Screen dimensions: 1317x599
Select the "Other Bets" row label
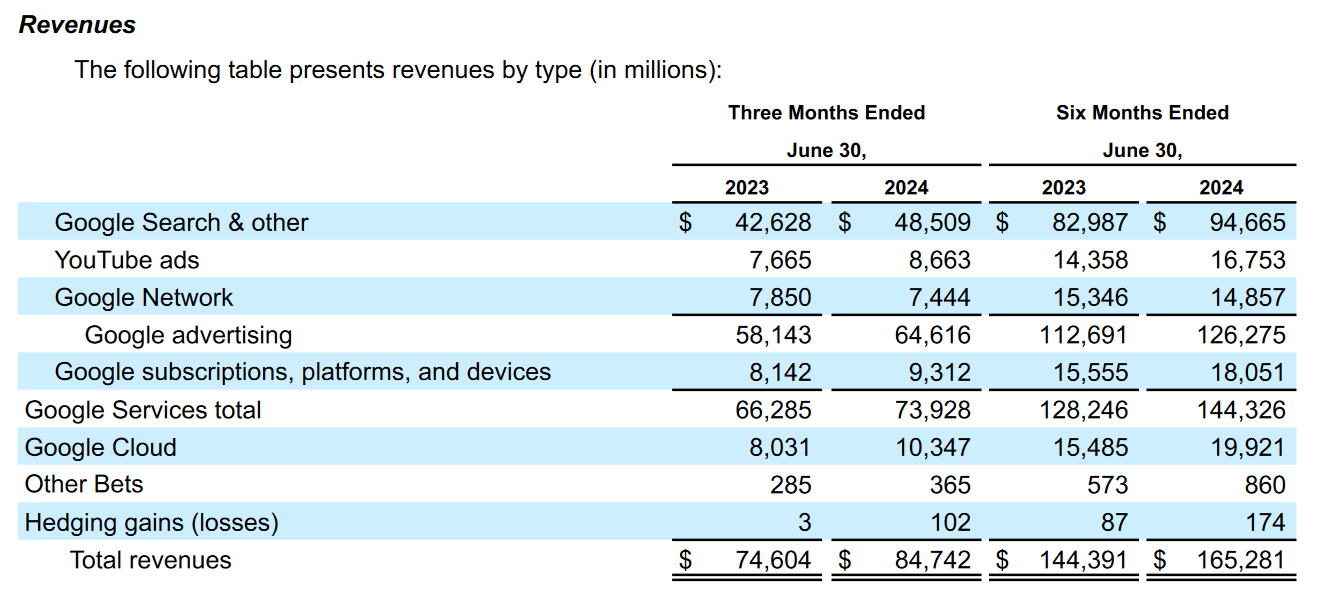pos(84,485)
